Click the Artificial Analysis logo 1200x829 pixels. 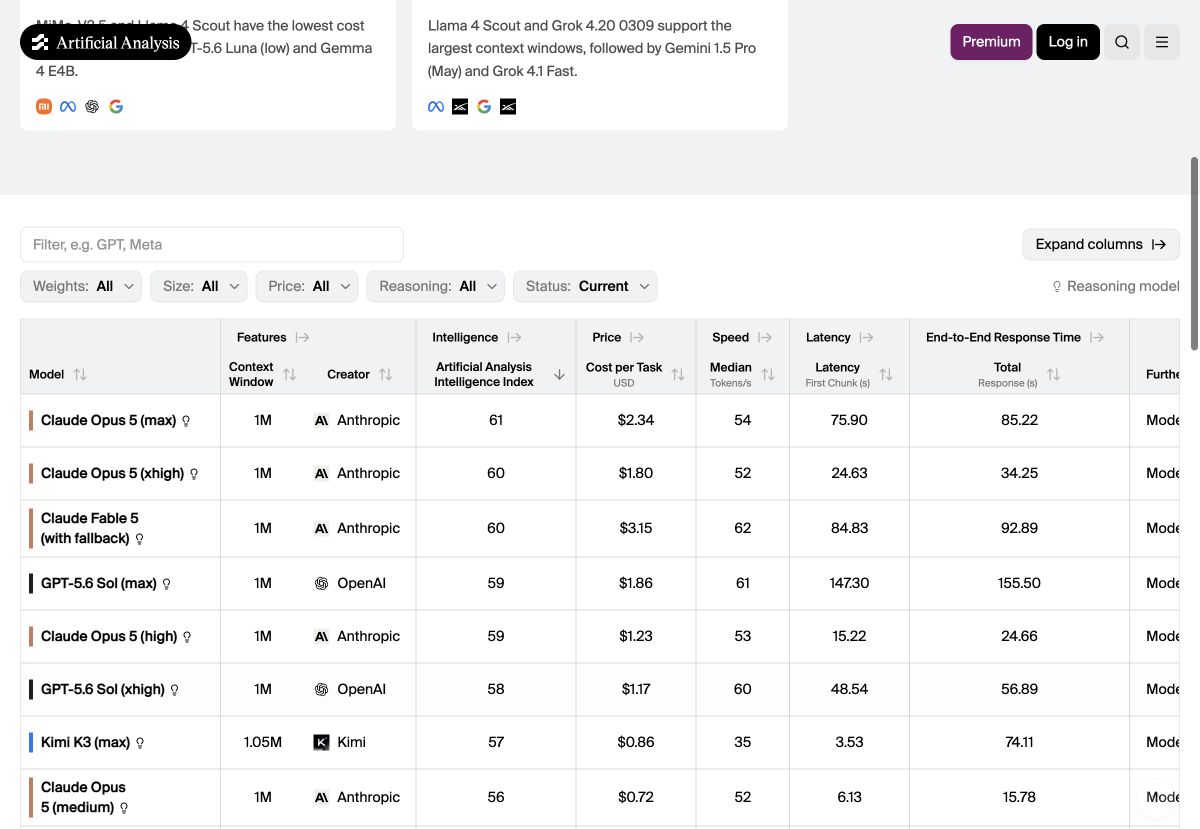coord(106,42)
